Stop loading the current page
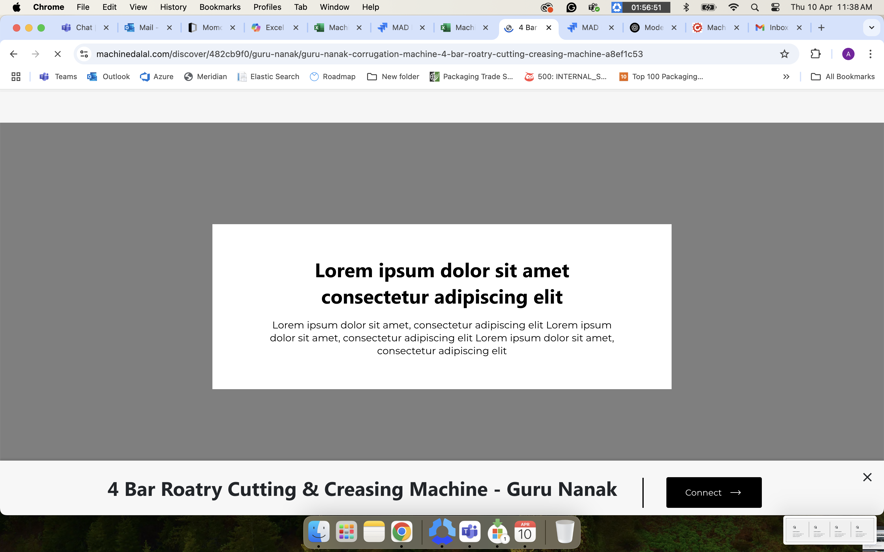Image resolution: width=884 pixels, height=552 pixels. pyautogui.click(x=57, y=54)
